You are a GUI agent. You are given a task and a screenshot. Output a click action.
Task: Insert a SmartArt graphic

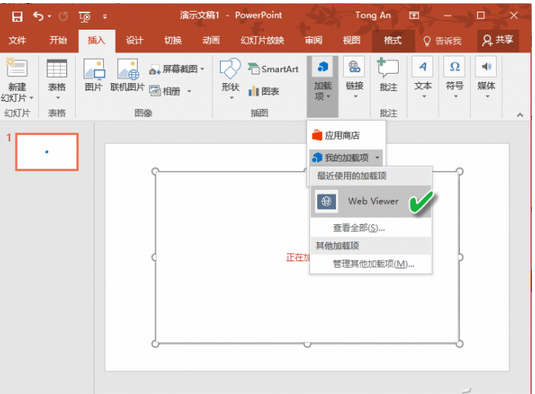pos(273,69)
